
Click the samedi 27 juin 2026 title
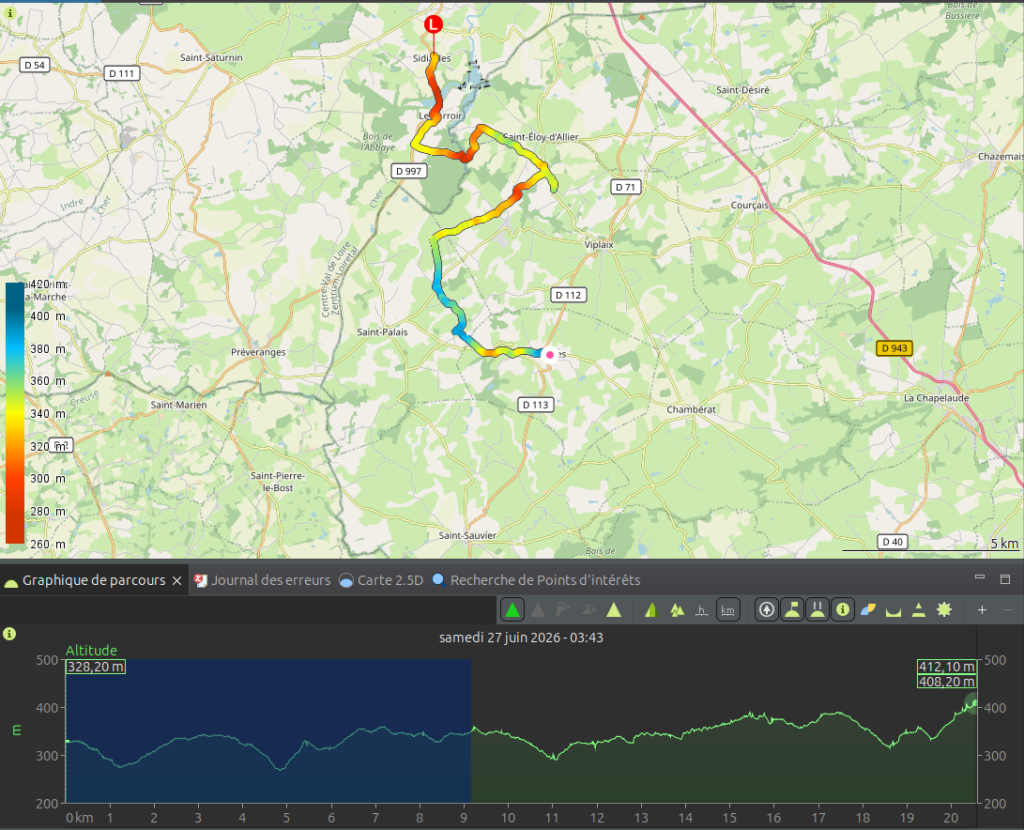521,637
